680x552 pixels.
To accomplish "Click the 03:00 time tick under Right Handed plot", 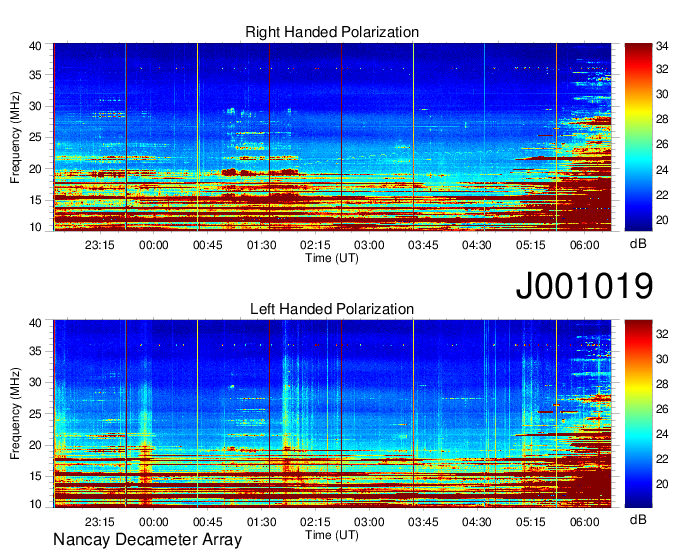I will [x=369, y=245].
